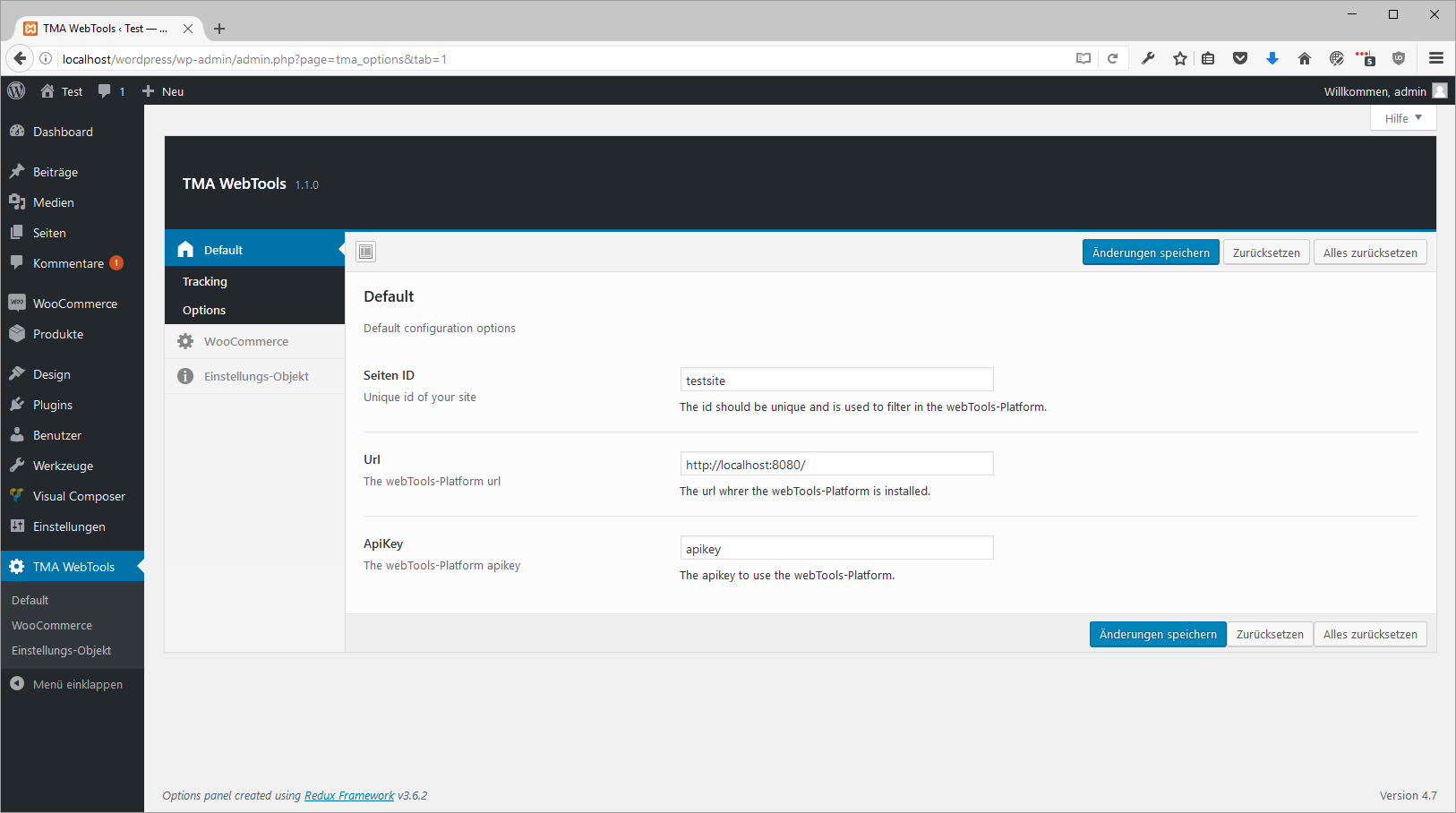Viewport: 1456px width, 813px height.
Task: Click bottom Änderungen speichern button
Action: [1158, 634]
